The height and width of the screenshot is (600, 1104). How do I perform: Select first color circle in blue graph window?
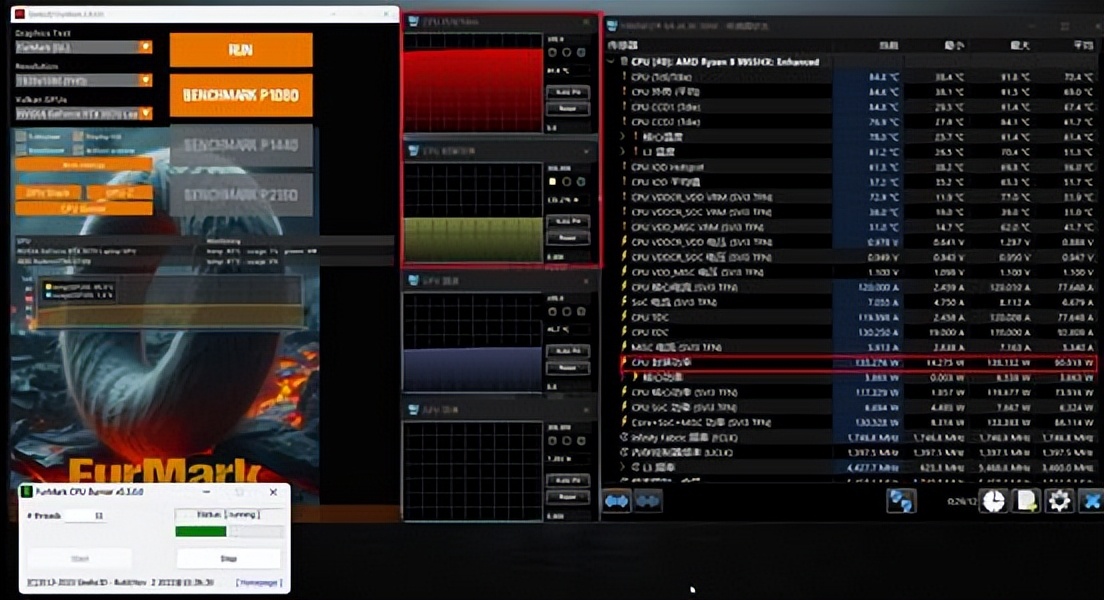click(553, 311)
